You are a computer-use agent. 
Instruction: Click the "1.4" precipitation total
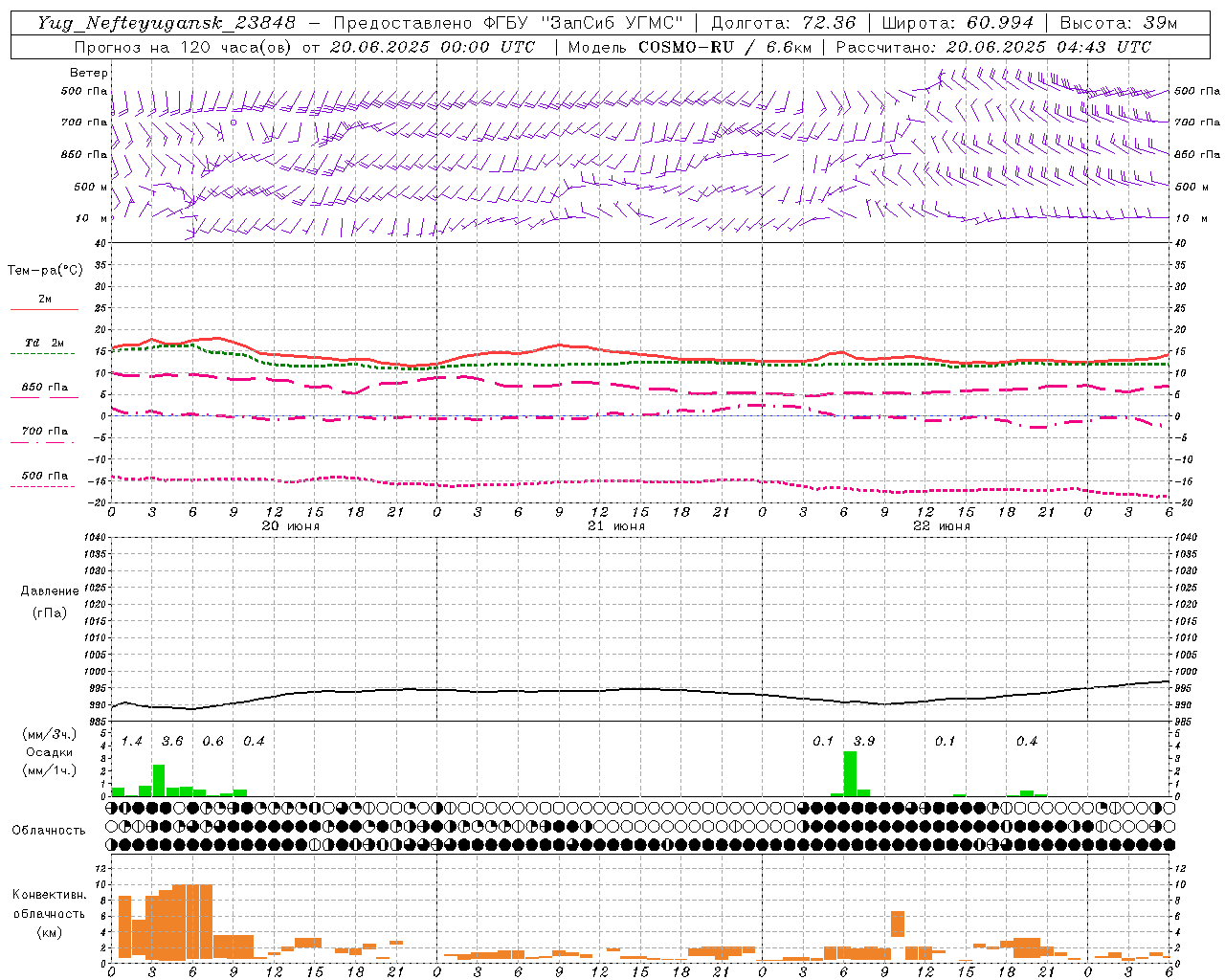132,742
